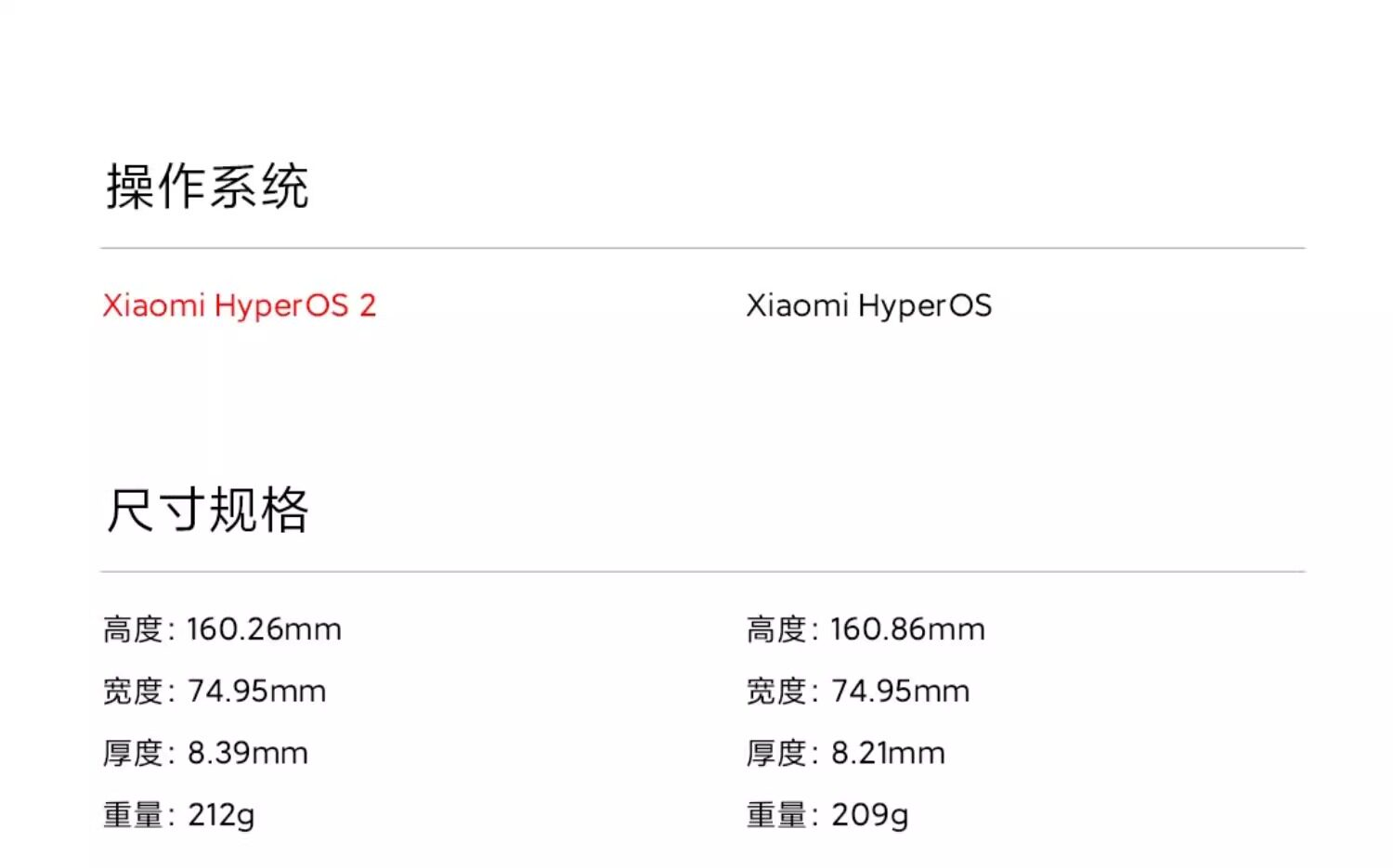The height and width of the screenshot is (868, 1393).
Task: Click the 宽度 label in left column
Action: 133,692
